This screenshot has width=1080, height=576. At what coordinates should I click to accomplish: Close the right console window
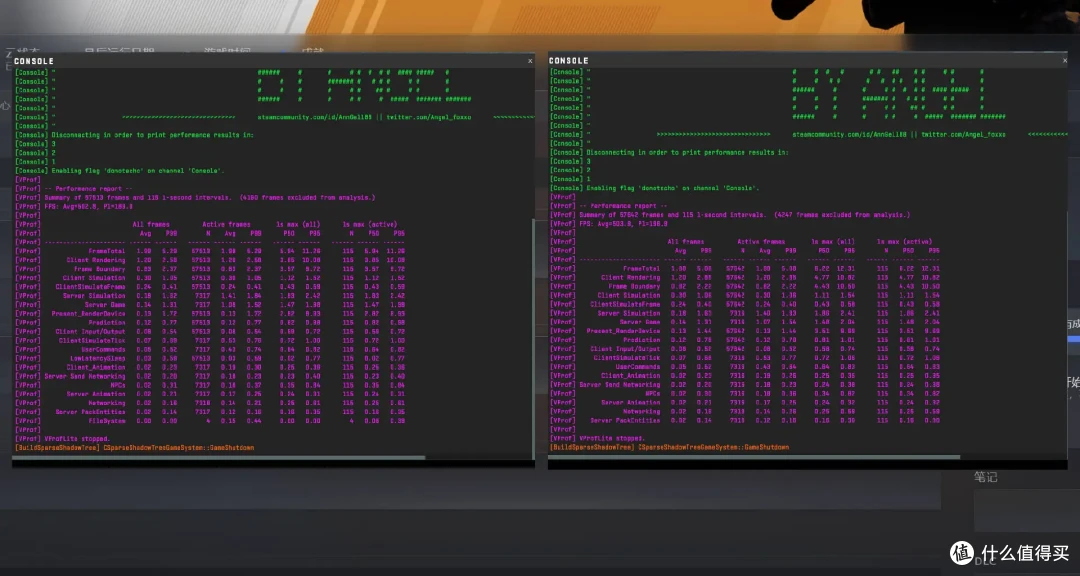coord(1065,61)
